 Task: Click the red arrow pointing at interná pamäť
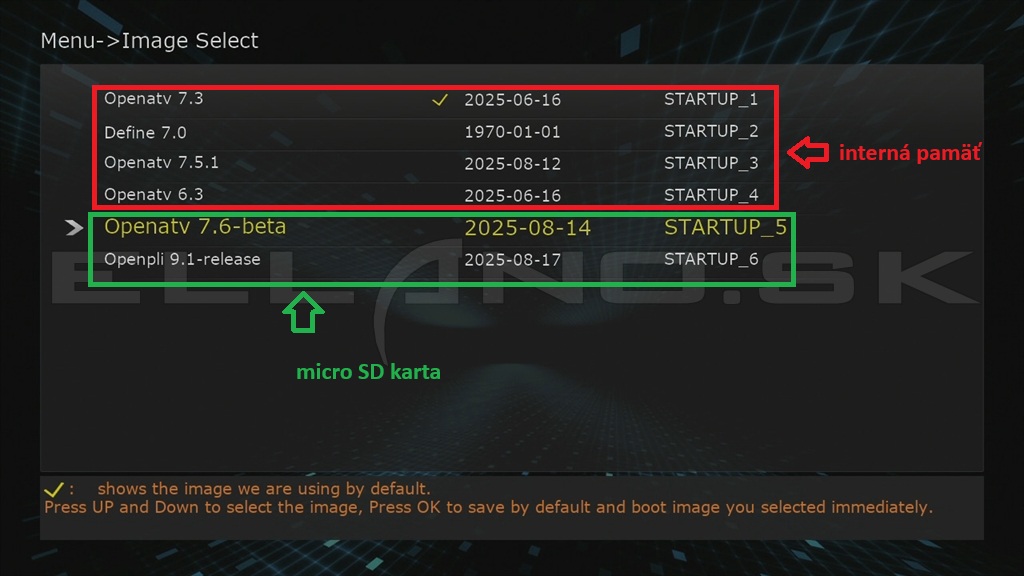point(810,153)
